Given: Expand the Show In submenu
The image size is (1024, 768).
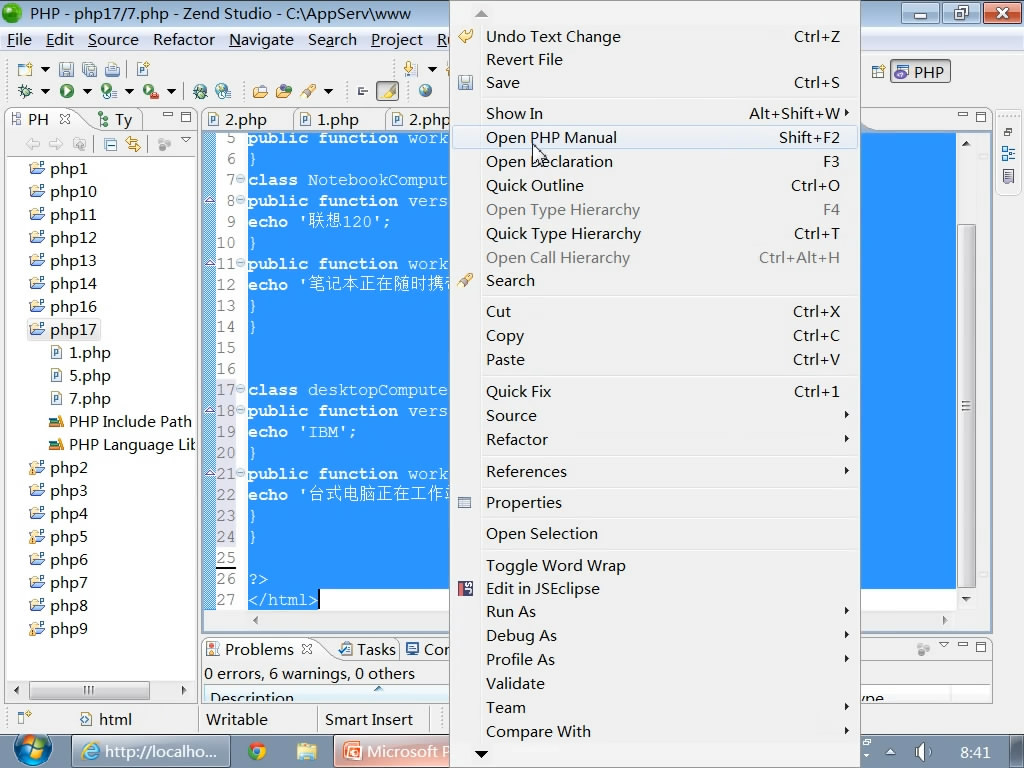Looking at the screenshot, I should (656, 114).
